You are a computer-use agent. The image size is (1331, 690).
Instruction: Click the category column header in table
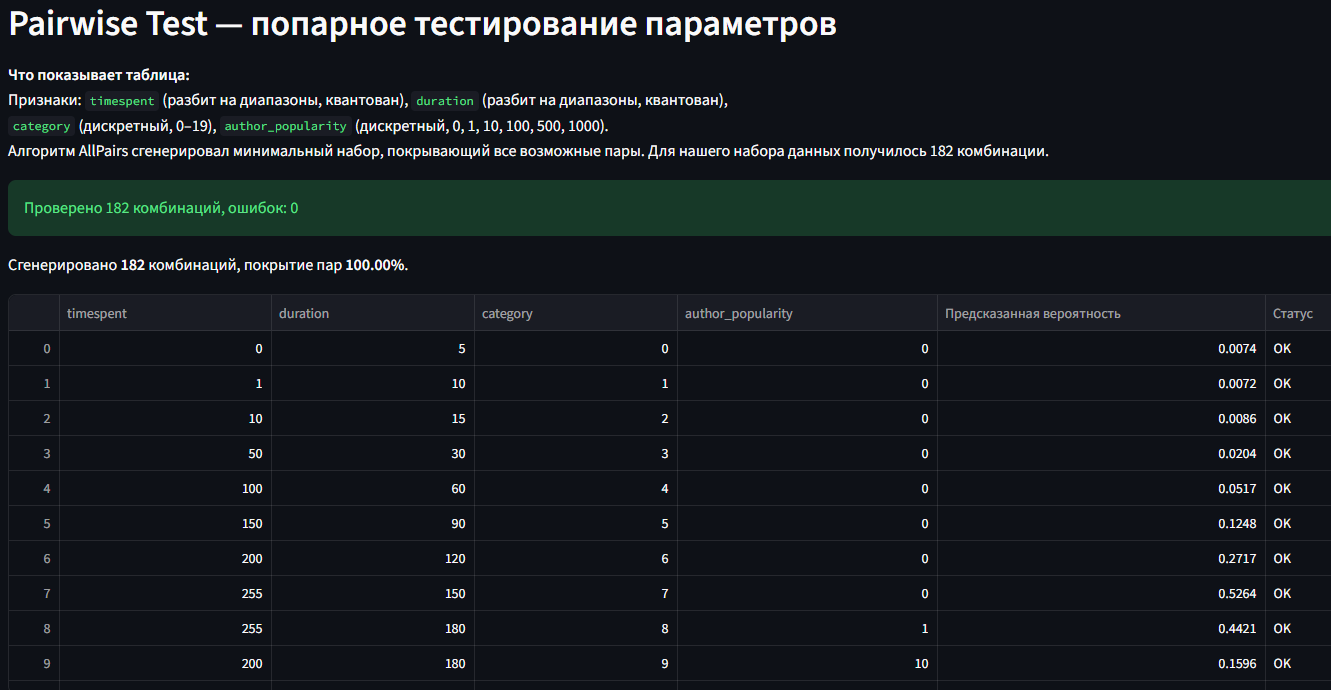point(575,313)
